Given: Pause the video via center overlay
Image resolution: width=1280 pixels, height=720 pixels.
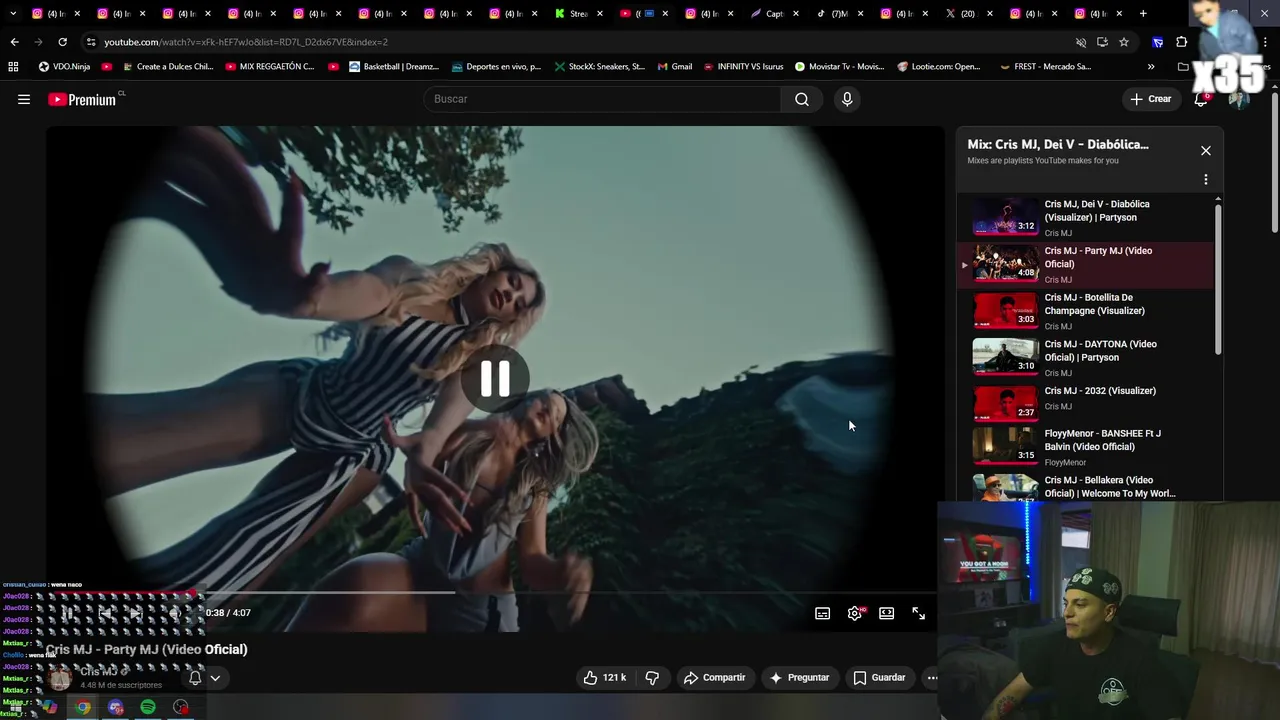Looking at the screenshot, I should [495, 379].
